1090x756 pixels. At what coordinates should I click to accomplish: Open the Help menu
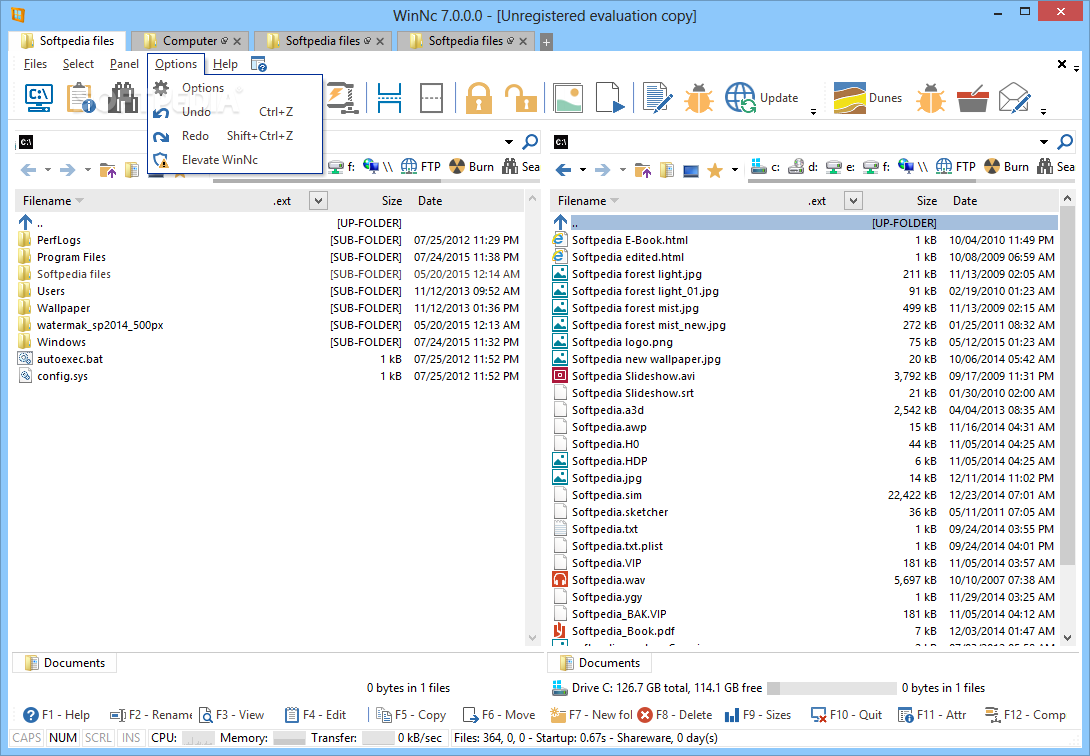pos(225,64)
